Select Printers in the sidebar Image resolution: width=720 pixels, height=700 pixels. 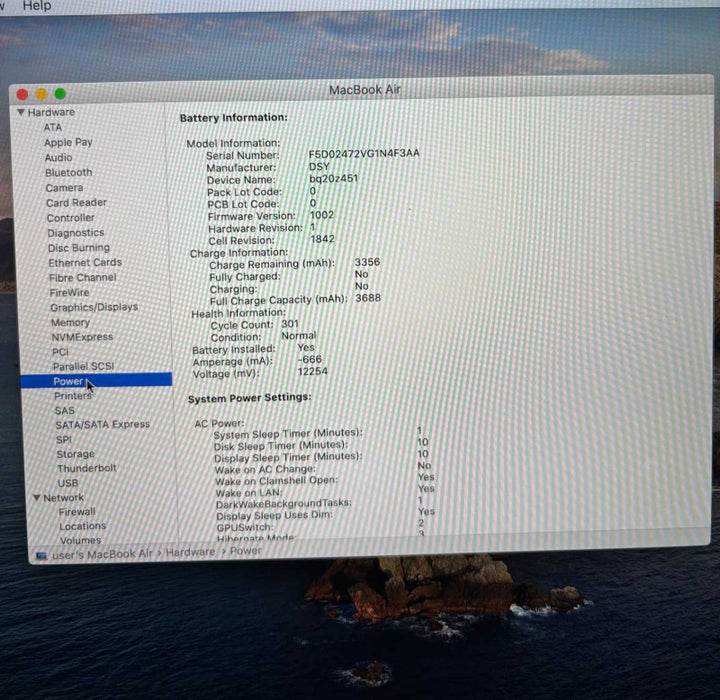tap(73, 396)
